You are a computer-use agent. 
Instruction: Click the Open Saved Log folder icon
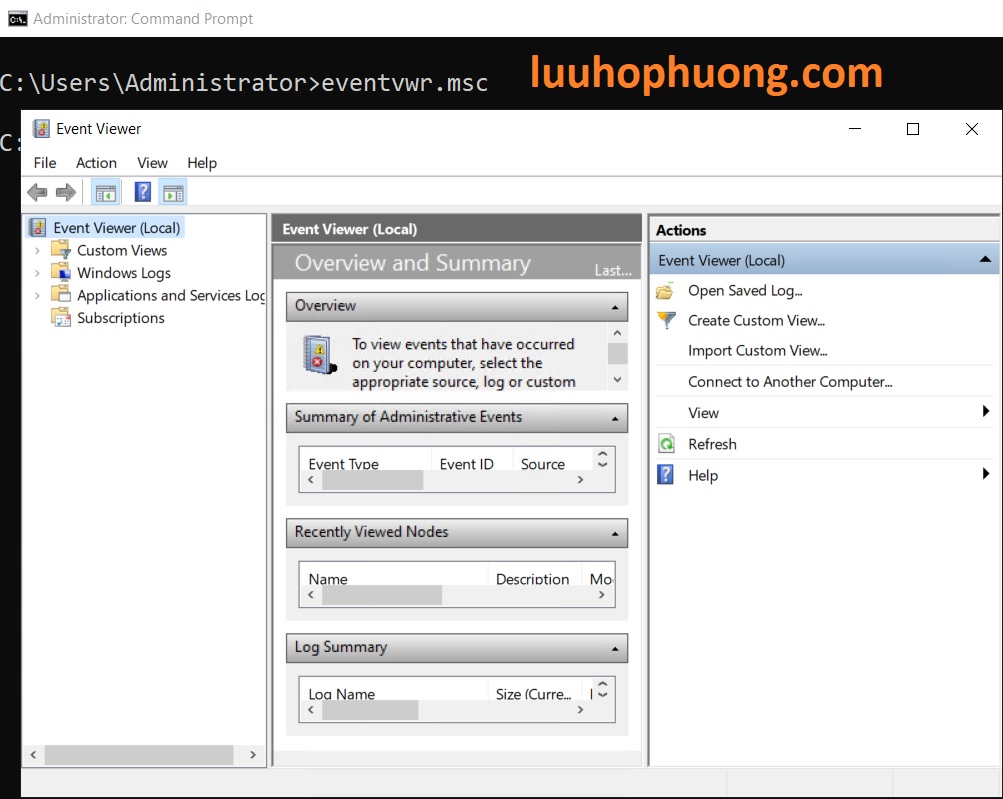pyautogui.click(x=666, y=291)
